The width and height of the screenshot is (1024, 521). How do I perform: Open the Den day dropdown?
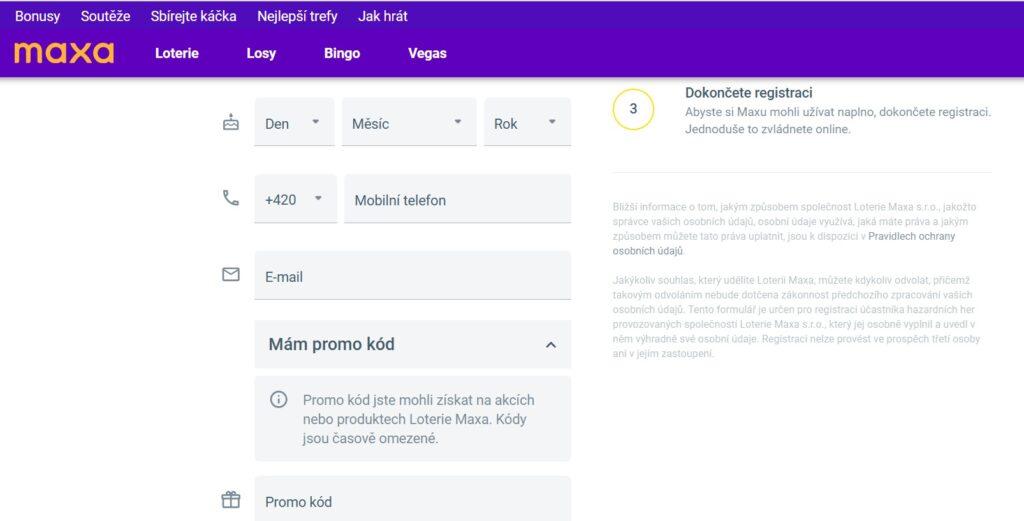[294, 122]
